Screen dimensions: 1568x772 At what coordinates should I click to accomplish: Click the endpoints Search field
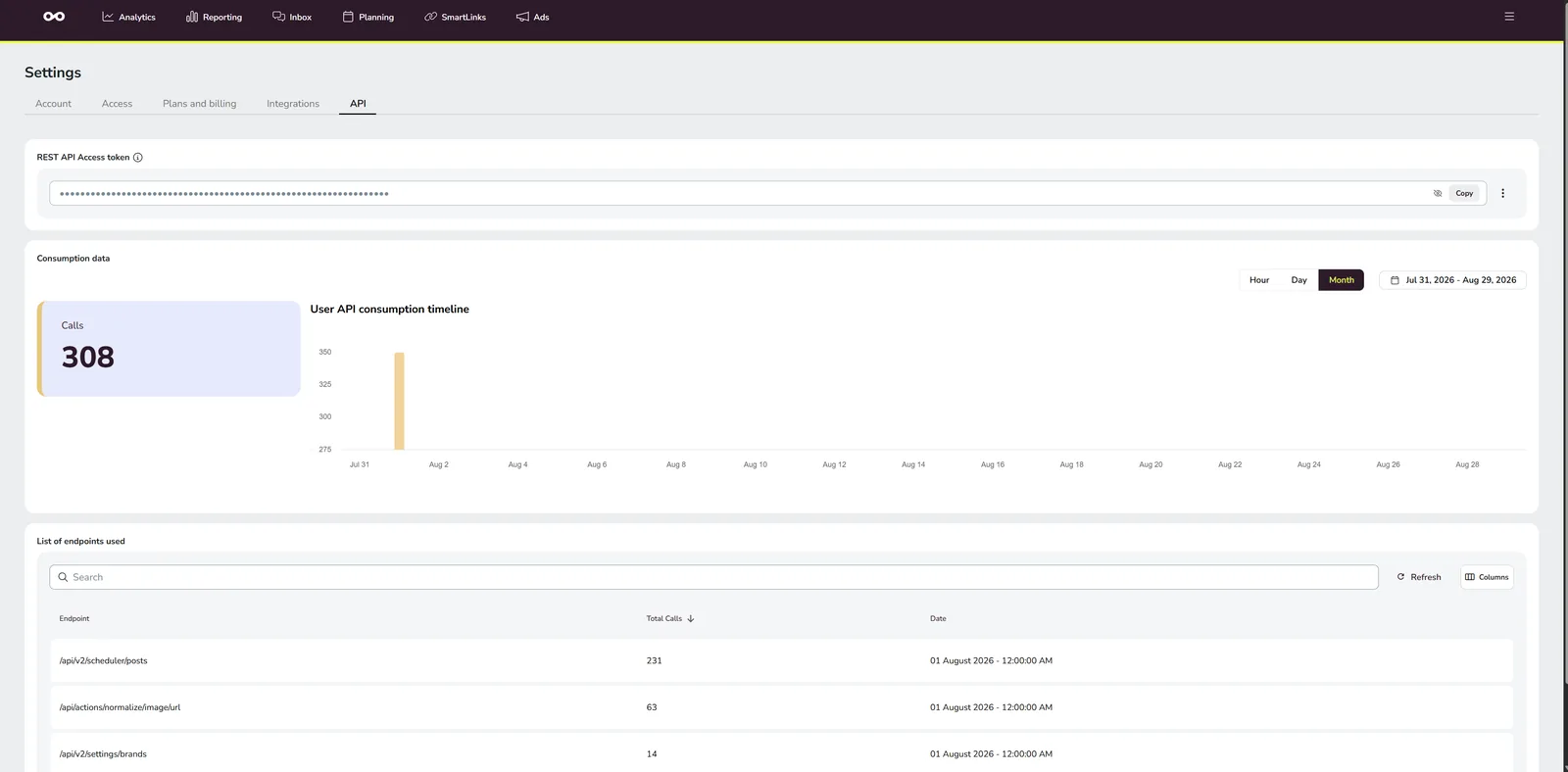click(x=713, y=577)
